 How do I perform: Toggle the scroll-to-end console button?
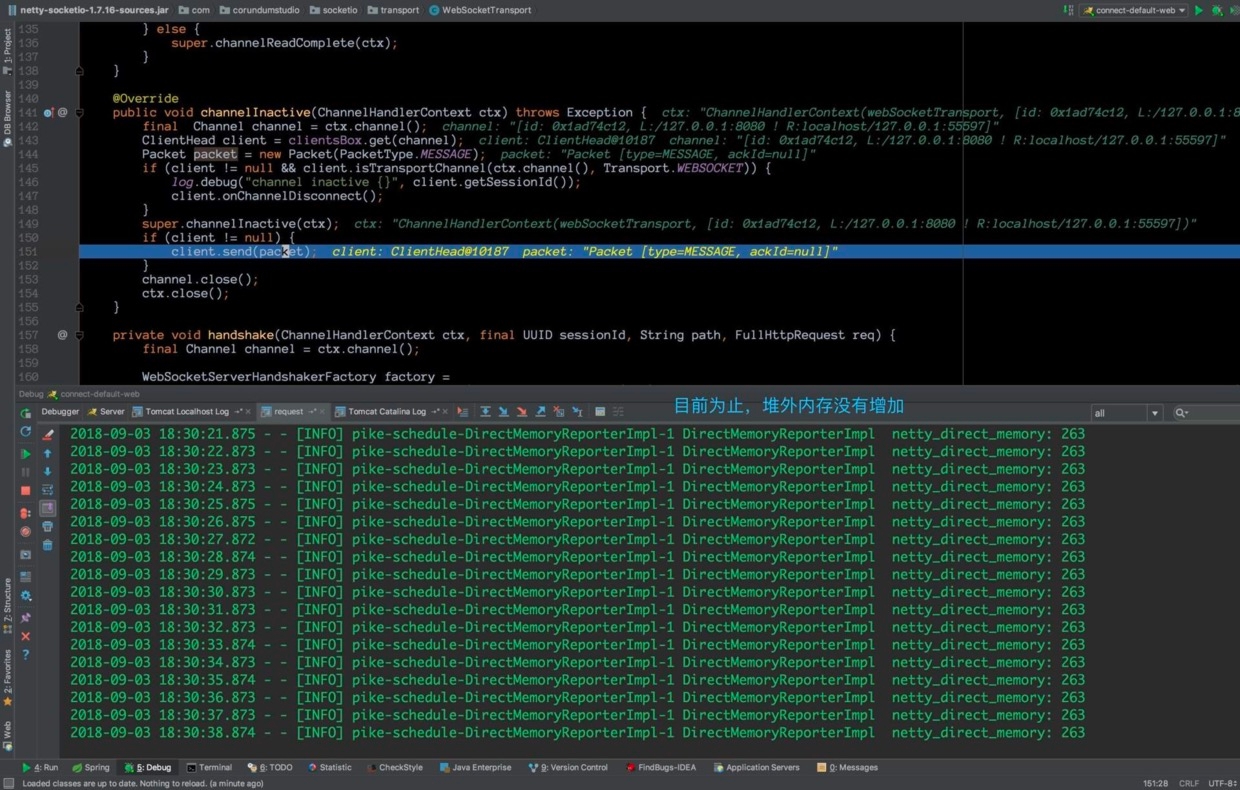click(47, 508)
